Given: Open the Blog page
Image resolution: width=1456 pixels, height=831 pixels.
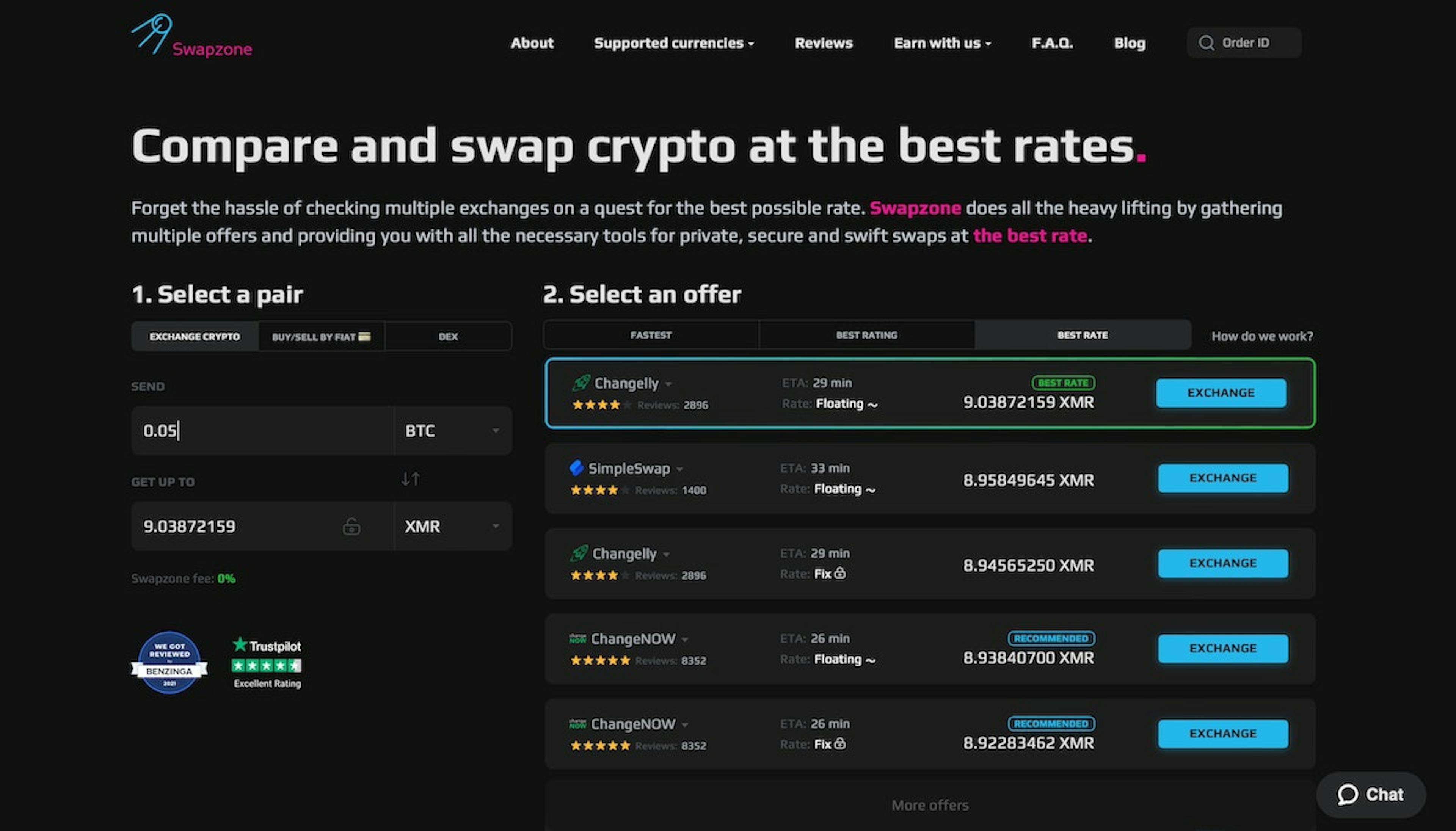Looking at the screenshot, I should (1130, 43).
